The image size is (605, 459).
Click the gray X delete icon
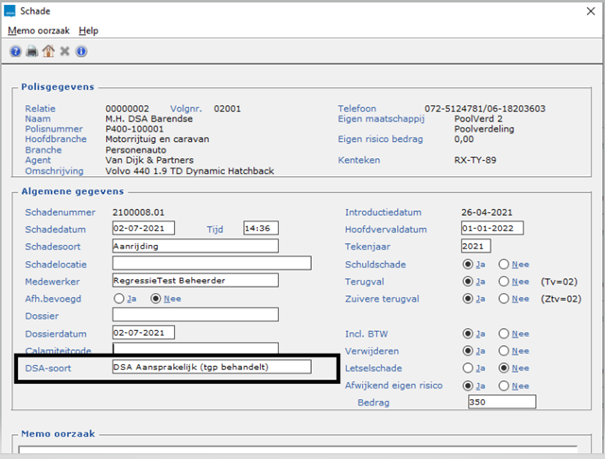click(x=64, y=51)
